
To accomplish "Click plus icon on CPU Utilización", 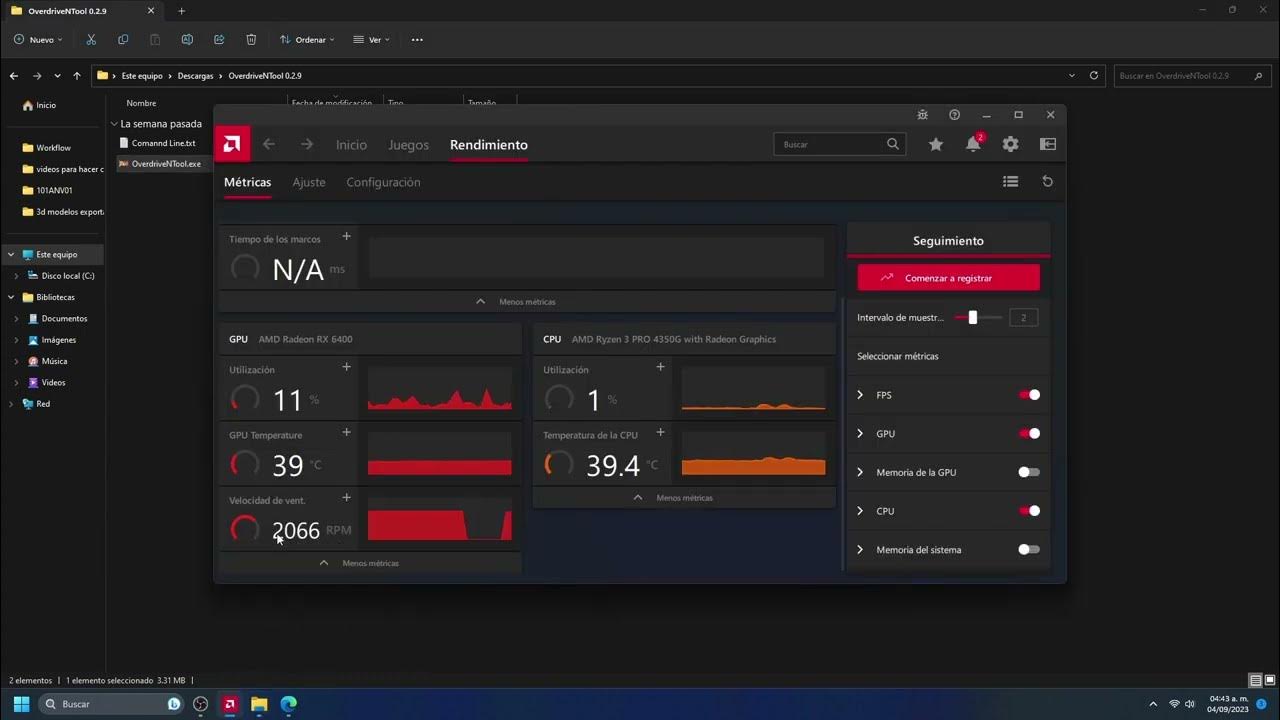I will [660, 367].
